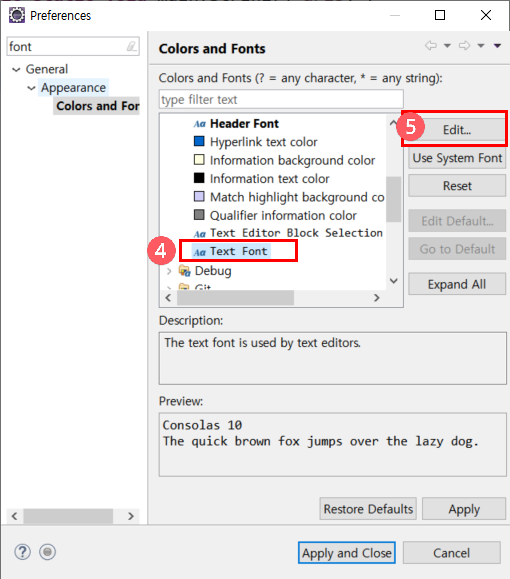
Task: Select Hyperlink text color swatch
Action: (x=199, y=141)
